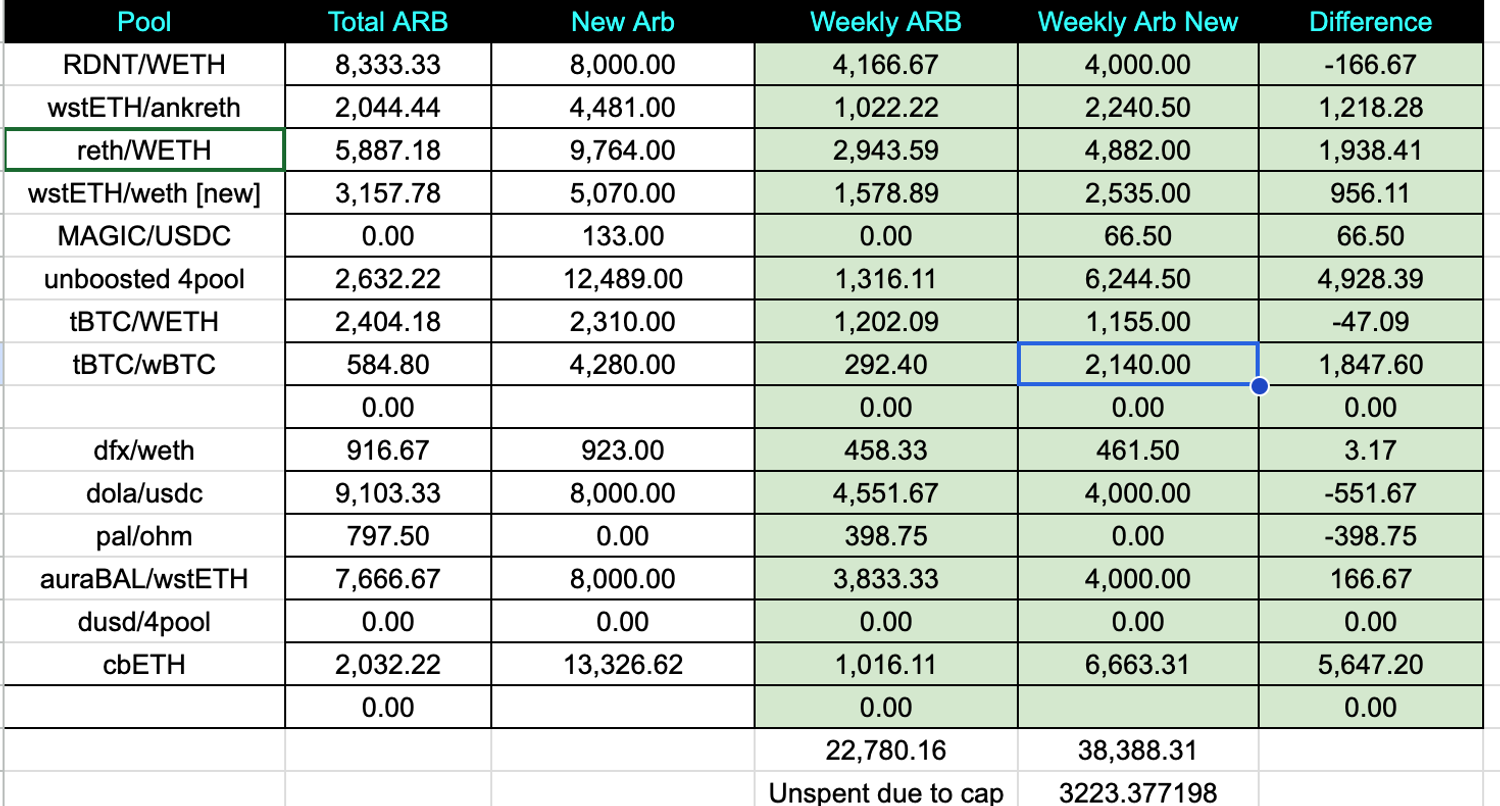Select tBTC/wBTC Total ARB value 584.80

[387, 365]
